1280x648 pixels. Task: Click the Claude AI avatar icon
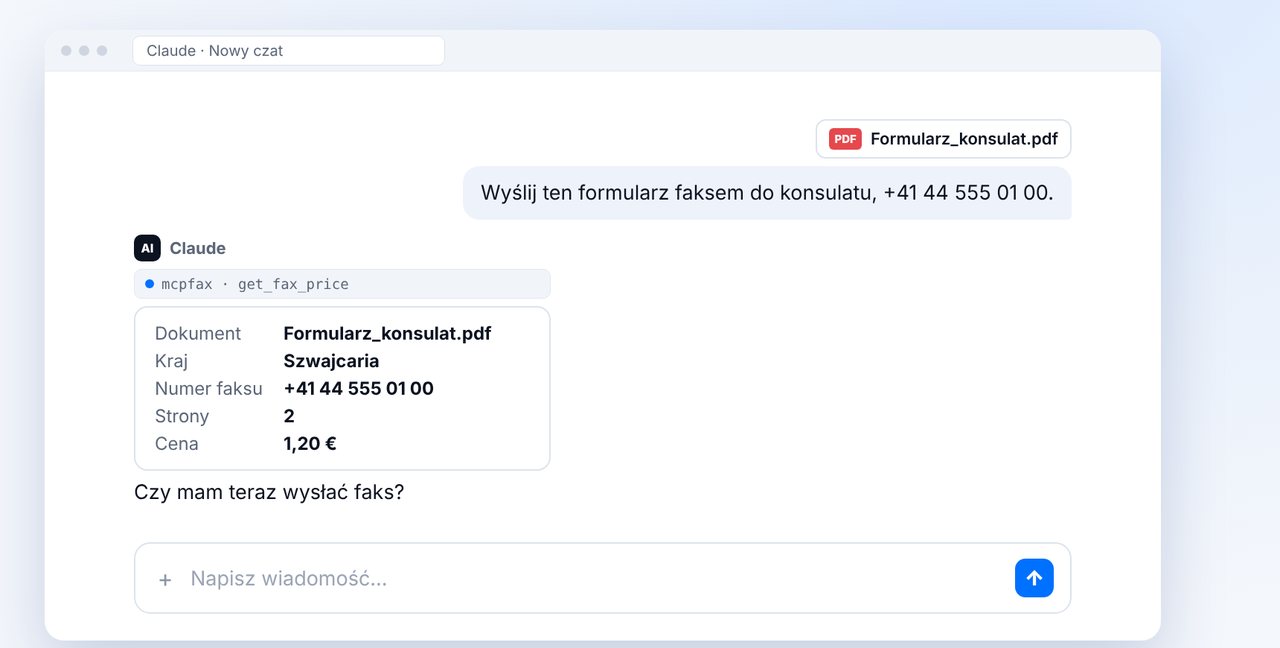(x=147, y=248)
